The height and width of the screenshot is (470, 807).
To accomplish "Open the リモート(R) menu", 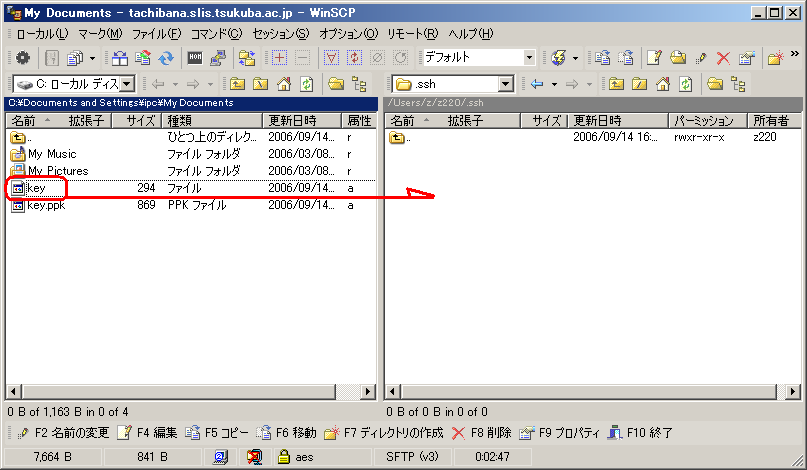I will tap(412, 34).
